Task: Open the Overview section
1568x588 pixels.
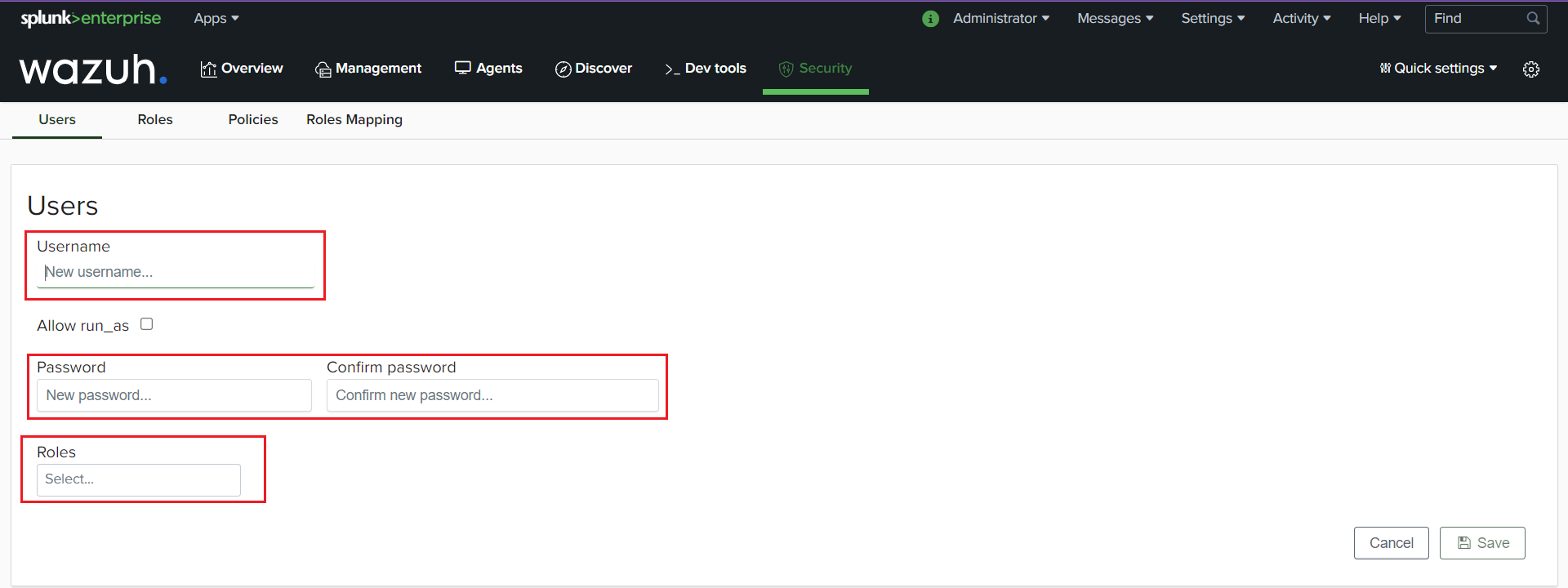Action: click(x=242, y=69)
